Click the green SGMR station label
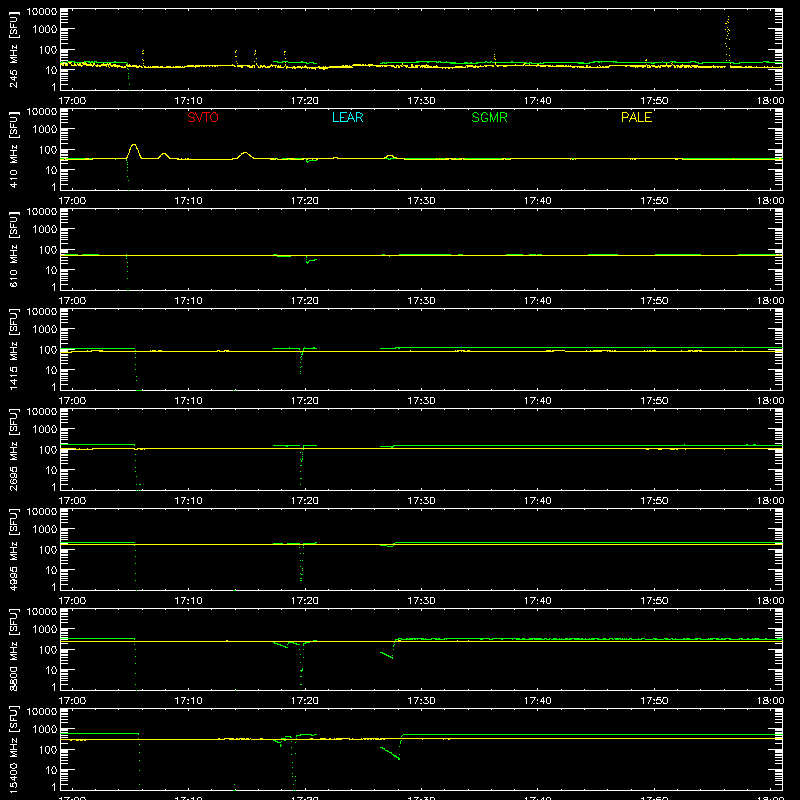Screen dimensions: 800x800 489,117
